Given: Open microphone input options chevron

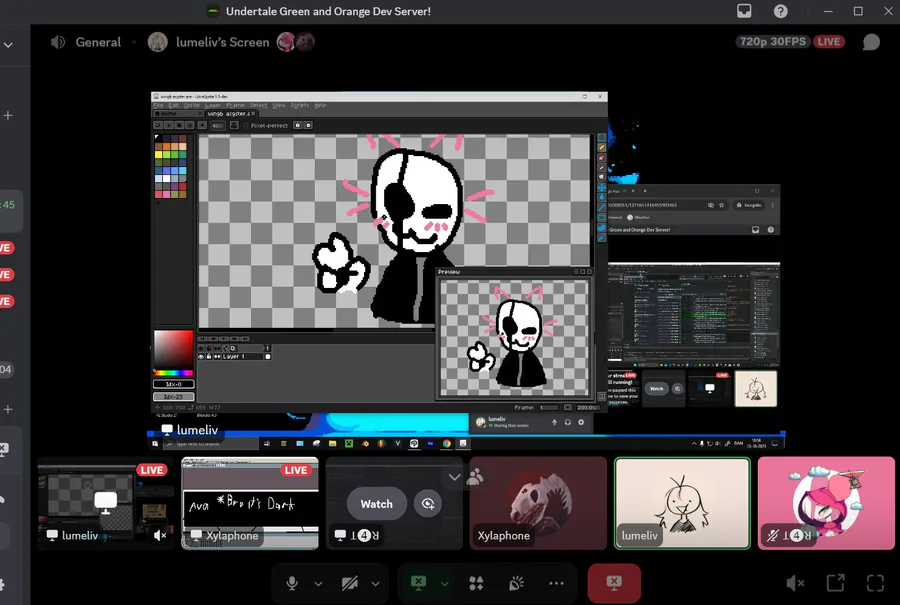Looking at the screenshot, I should 318,584.
